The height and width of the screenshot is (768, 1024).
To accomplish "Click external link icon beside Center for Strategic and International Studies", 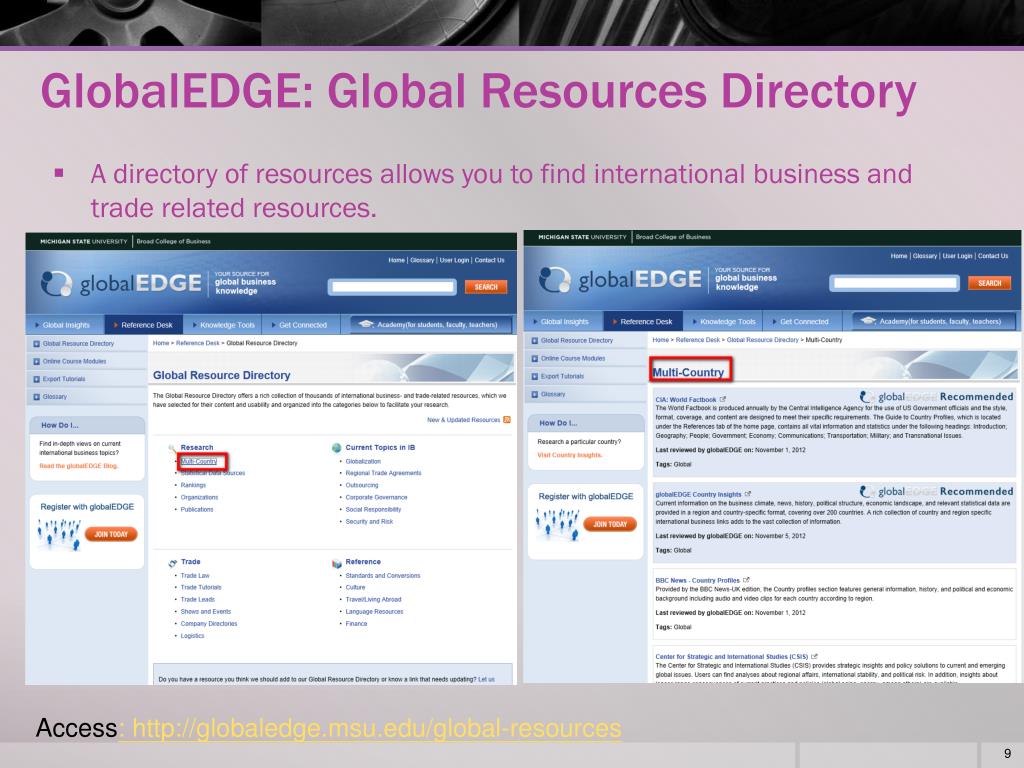I will pos(814,656).
